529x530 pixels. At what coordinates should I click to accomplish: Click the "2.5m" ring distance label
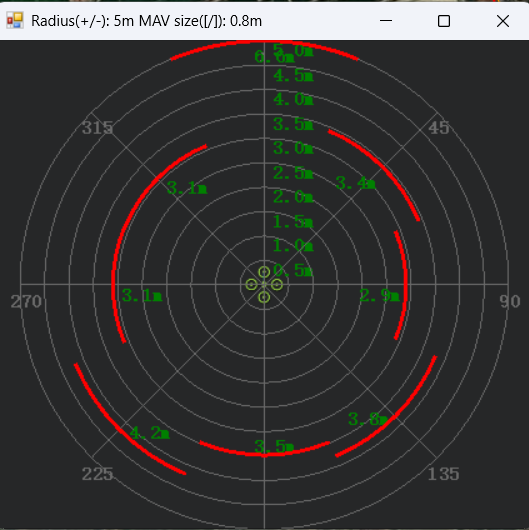pyautogui.click(x=293, y=173)
